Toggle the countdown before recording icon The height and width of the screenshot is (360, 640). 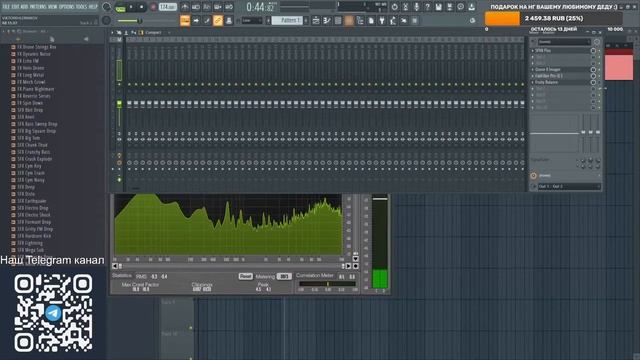point(207,7)
